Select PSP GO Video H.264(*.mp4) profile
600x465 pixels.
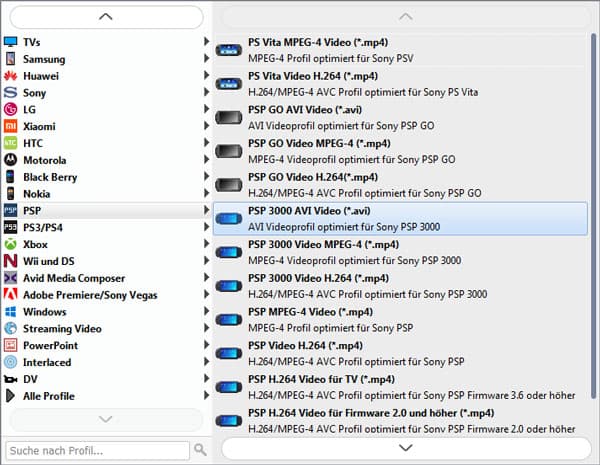(401, 185)
